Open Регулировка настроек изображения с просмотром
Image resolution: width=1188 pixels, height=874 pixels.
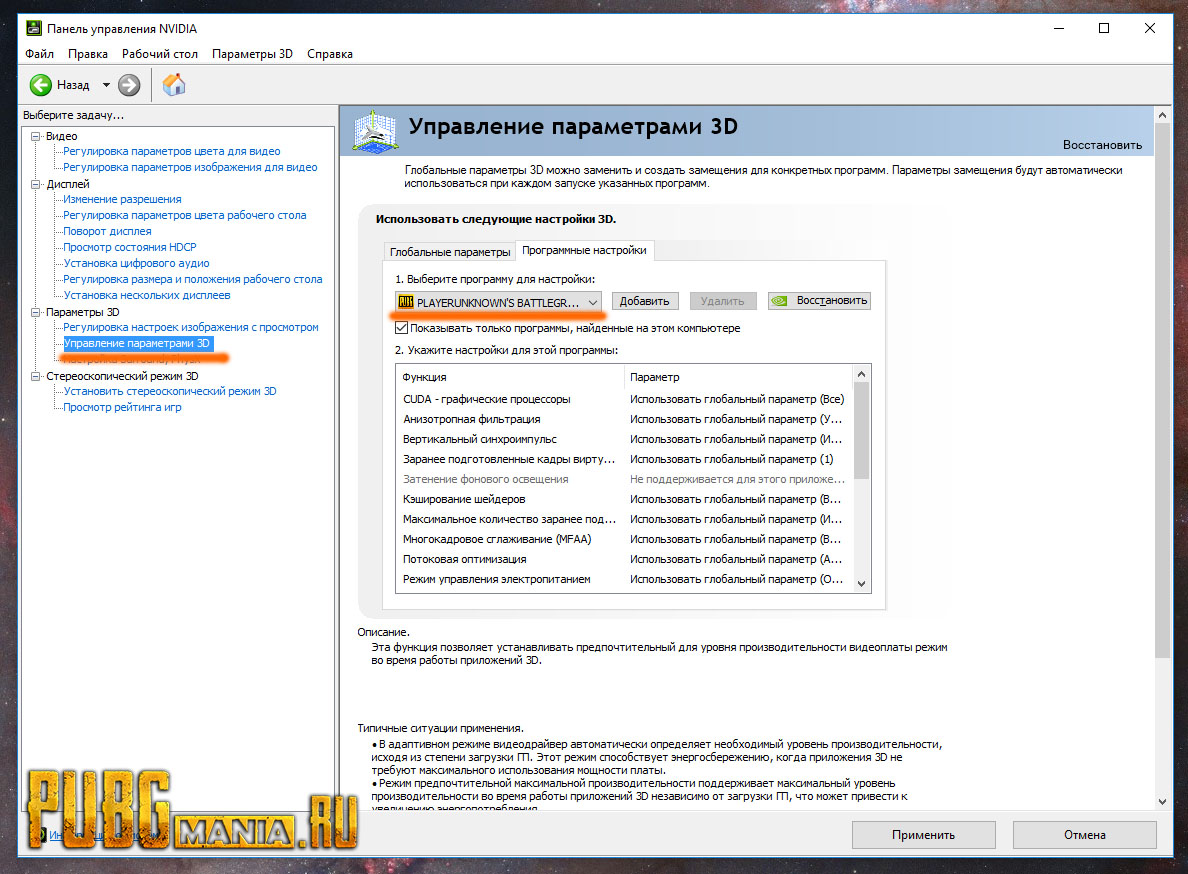coord(191,327)
